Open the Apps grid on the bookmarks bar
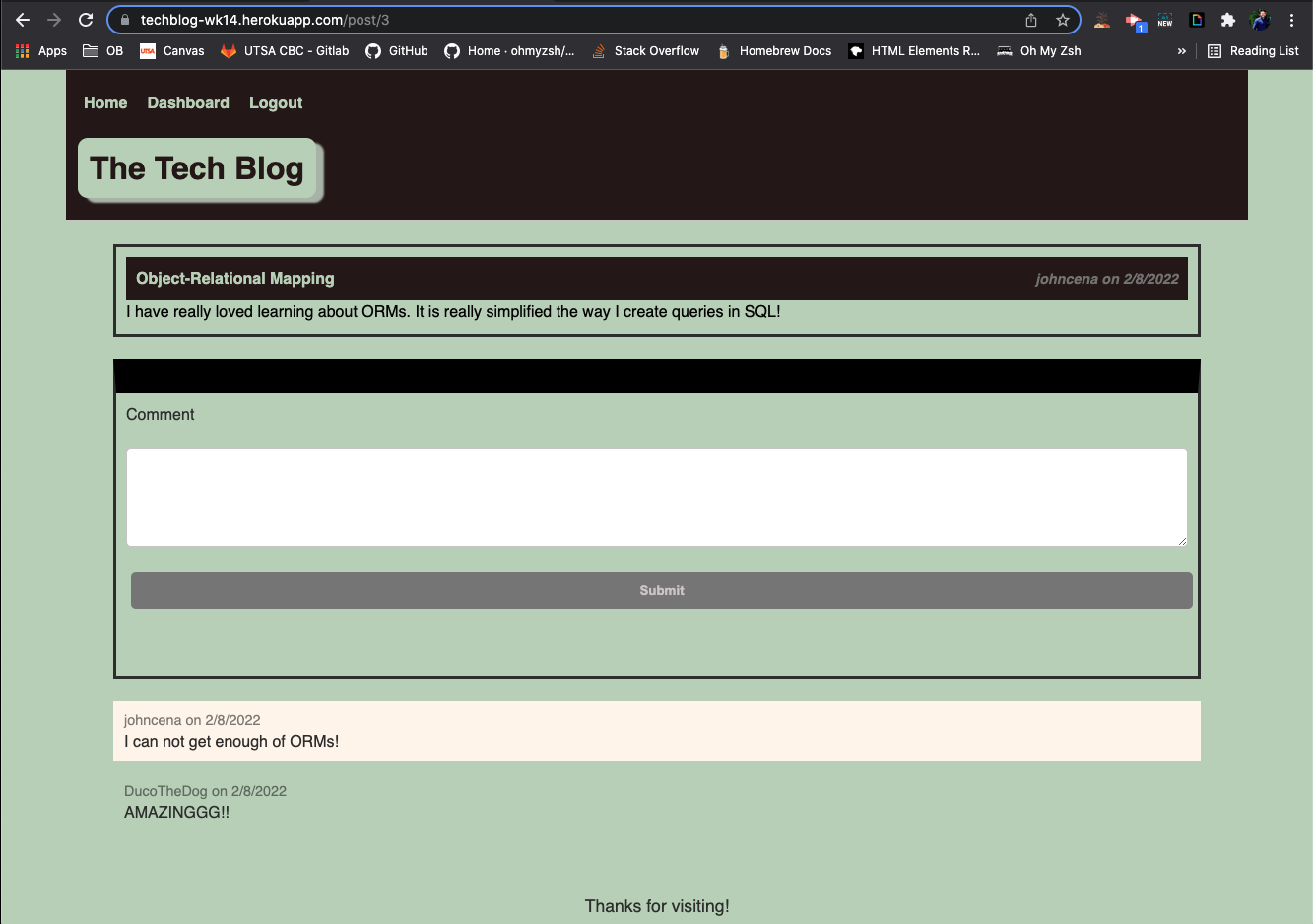This screenshot has width=1313, height=924. click(22, 50)
